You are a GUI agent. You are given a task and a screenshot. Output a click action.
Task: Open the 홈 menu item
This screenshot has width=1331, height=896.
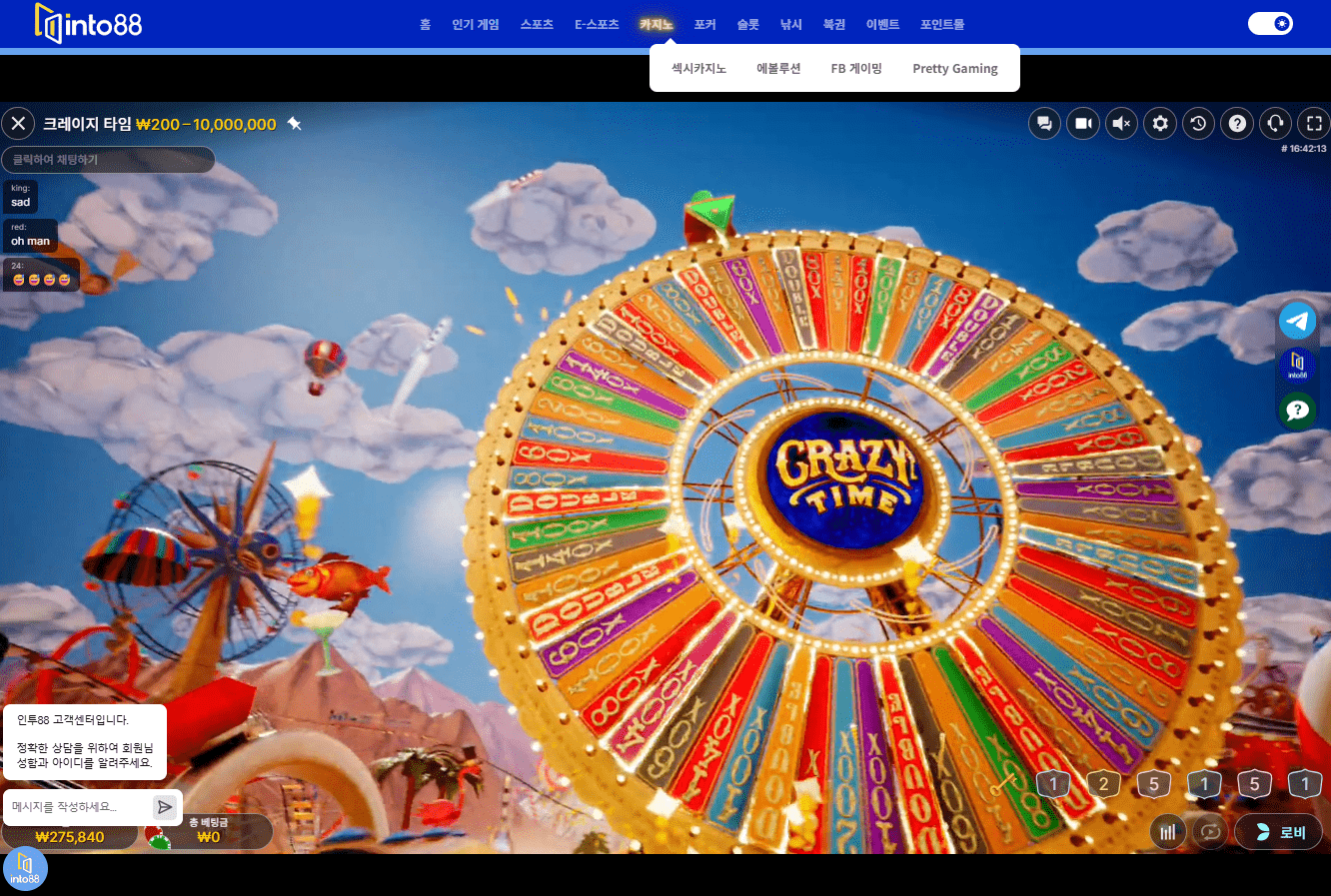coord(425,25)
